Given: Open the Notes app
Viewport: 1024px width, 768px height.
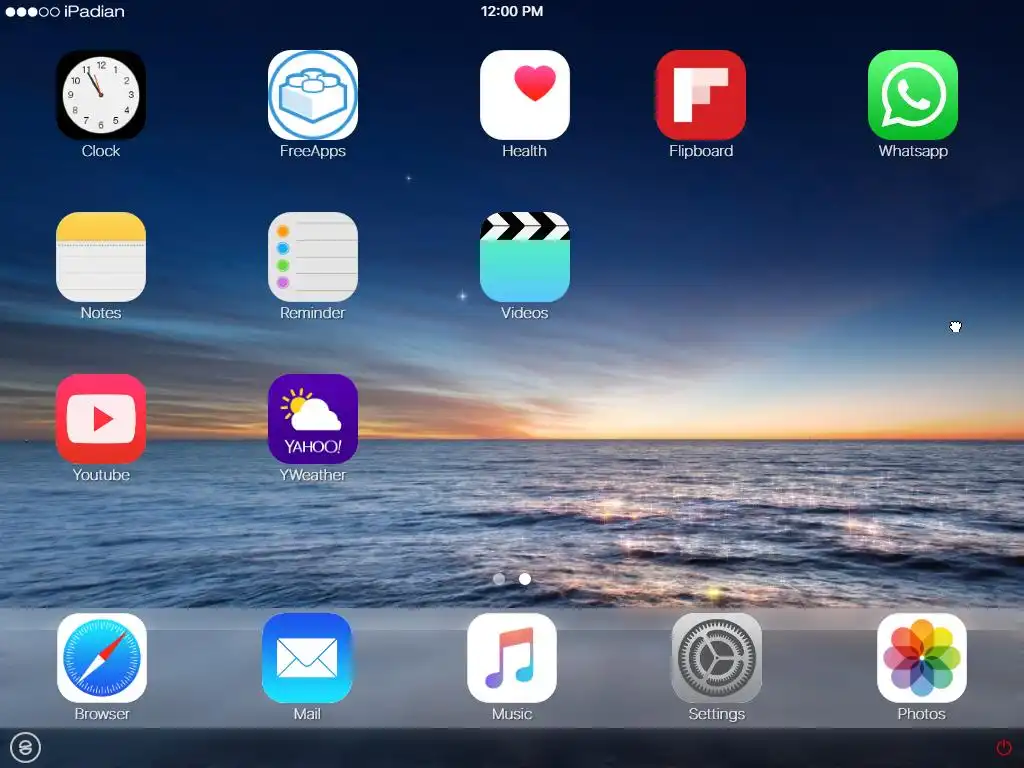Looking at the screenshot, I should coord(101,257).
